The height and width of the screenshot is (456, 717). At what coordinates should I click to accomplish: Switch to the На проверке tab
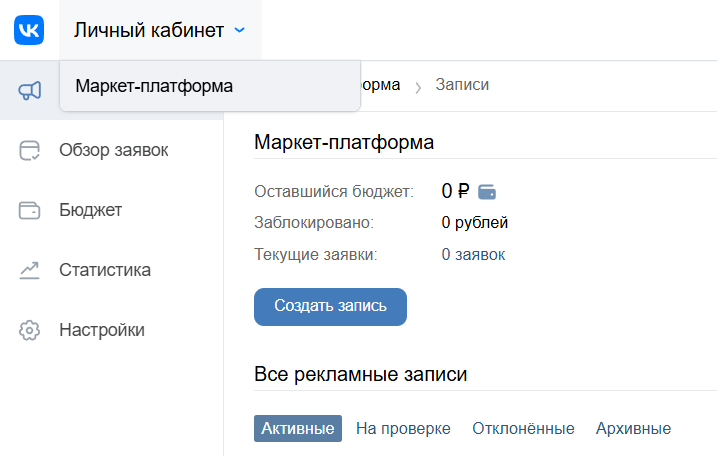tap(403, 429)
